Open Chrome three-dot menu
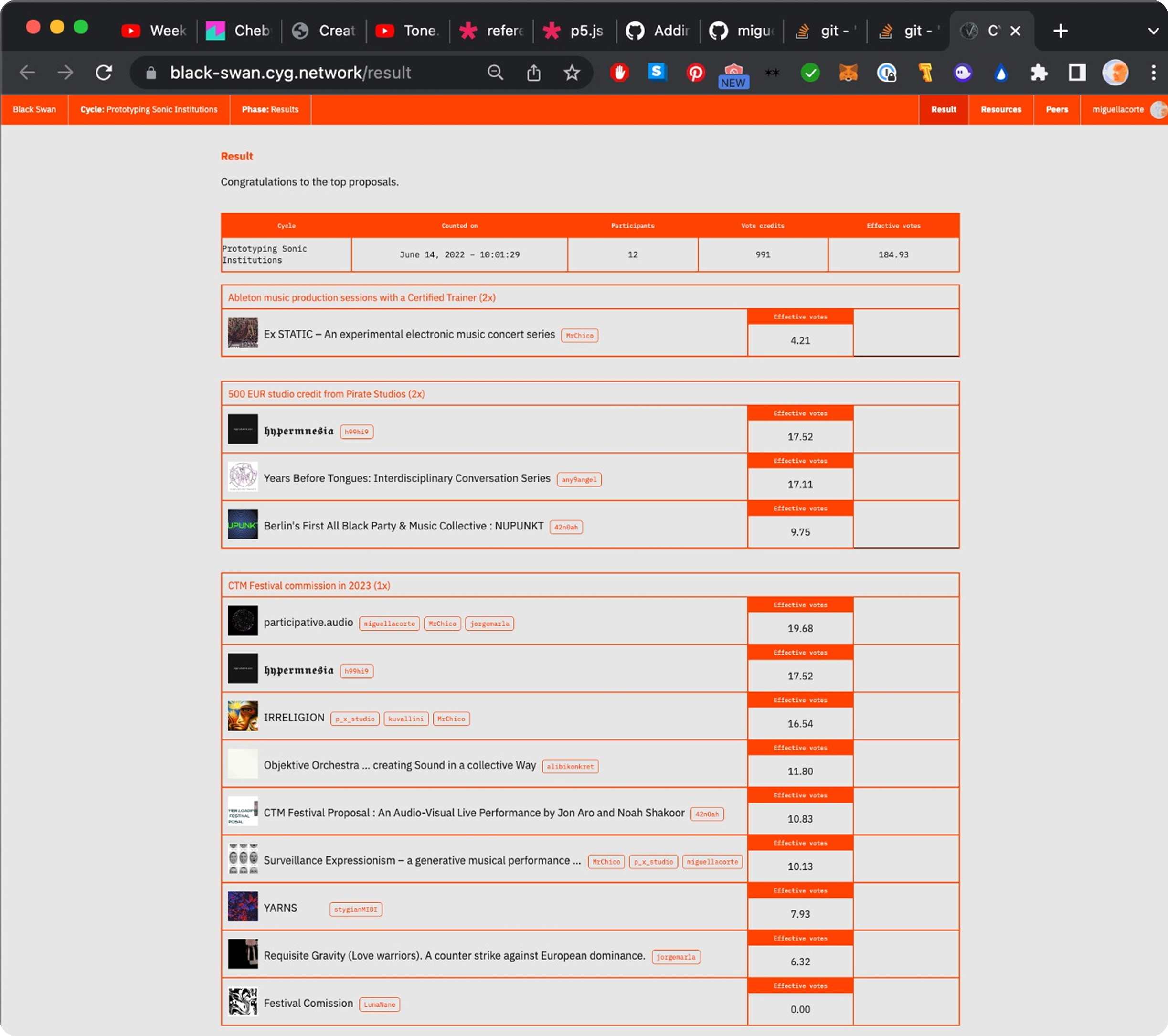This screenshot has width=1168, height=1036. pyautogui.click(x=1153, y=73)
